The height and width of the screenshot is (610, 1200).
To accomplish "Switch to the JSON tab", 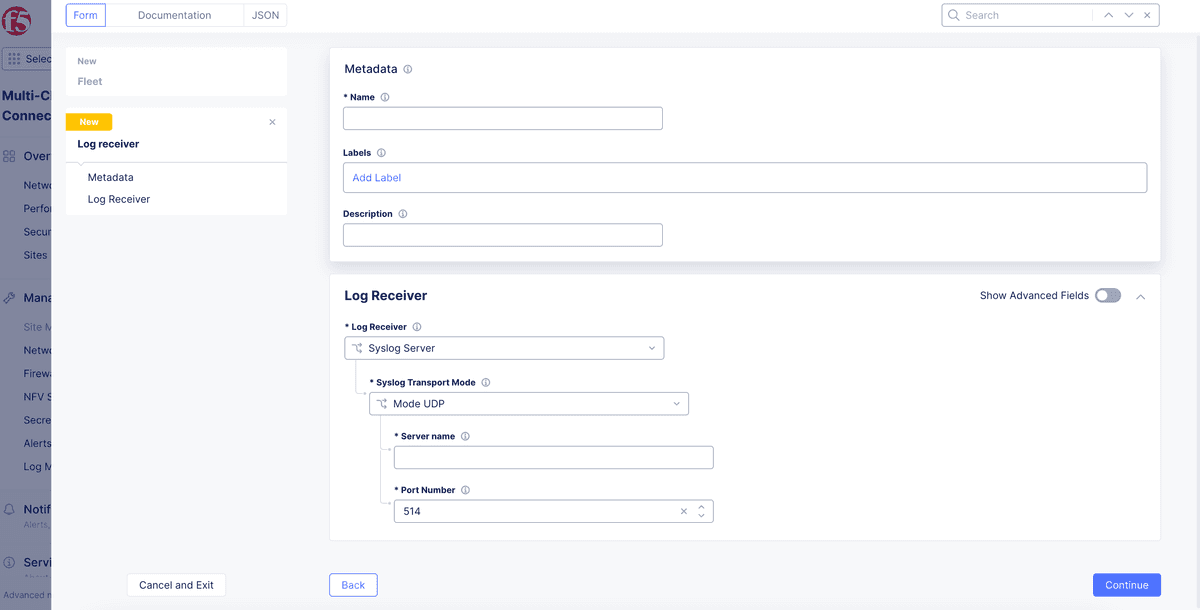I will click(x=265, y=15).
